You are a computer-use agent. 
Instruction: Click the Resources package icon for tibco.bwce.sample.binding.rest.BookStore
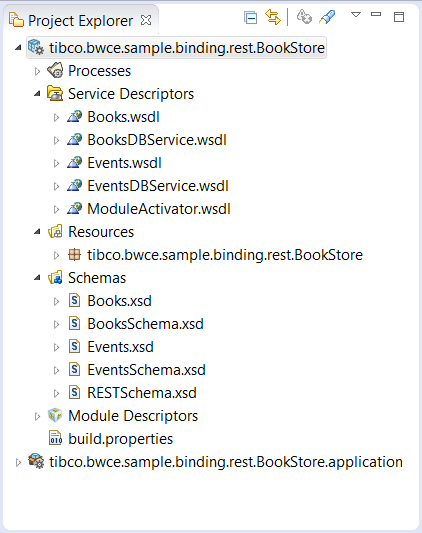pyautogui.click(x=74, y=255)
